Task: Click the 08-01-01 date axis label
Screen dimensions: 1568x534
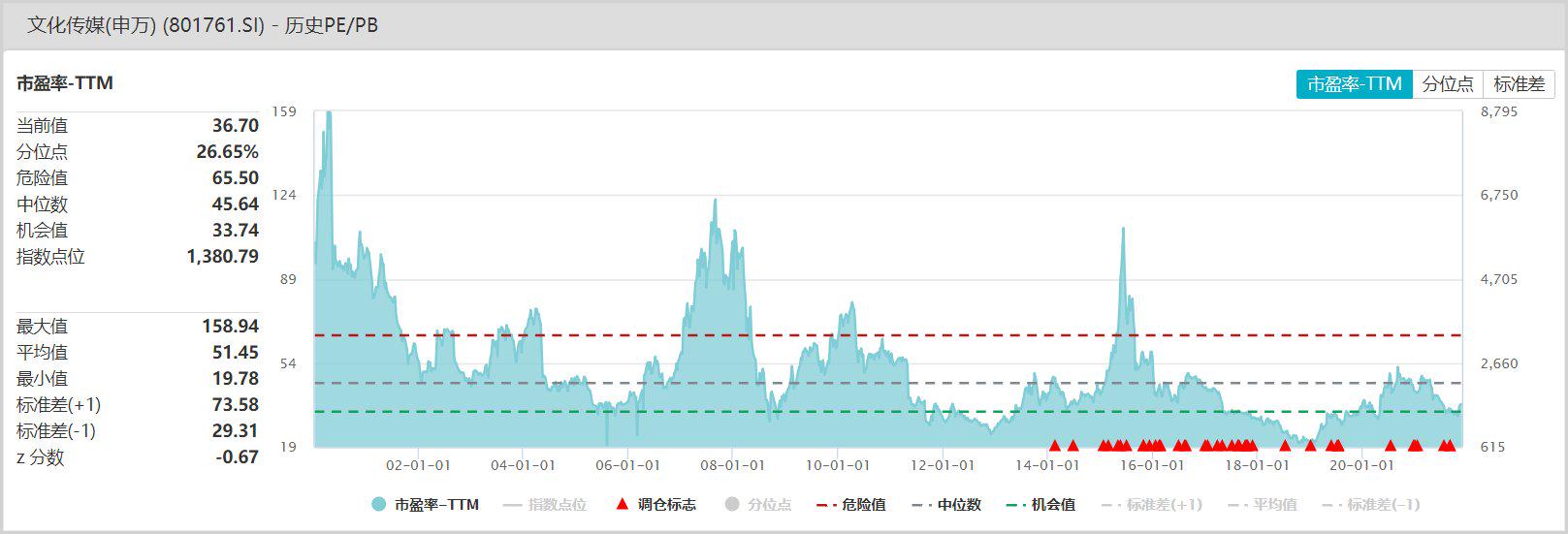Action: tap(732, 465)
